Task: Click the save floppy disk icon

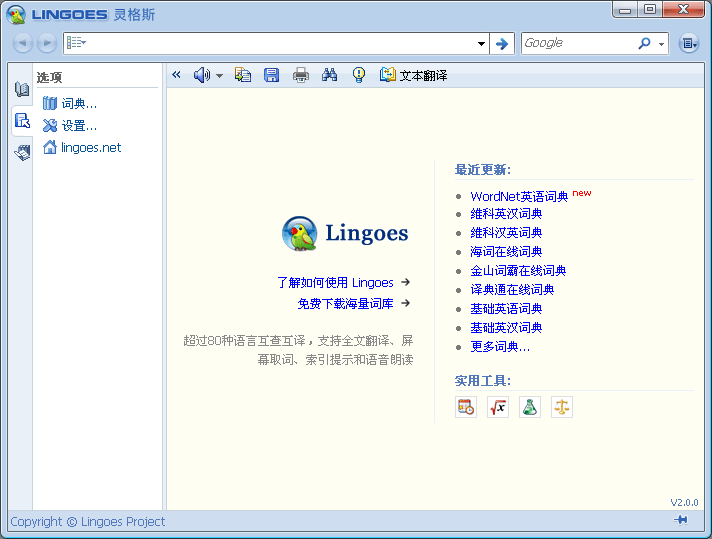Action: click(x=272, y=75)
